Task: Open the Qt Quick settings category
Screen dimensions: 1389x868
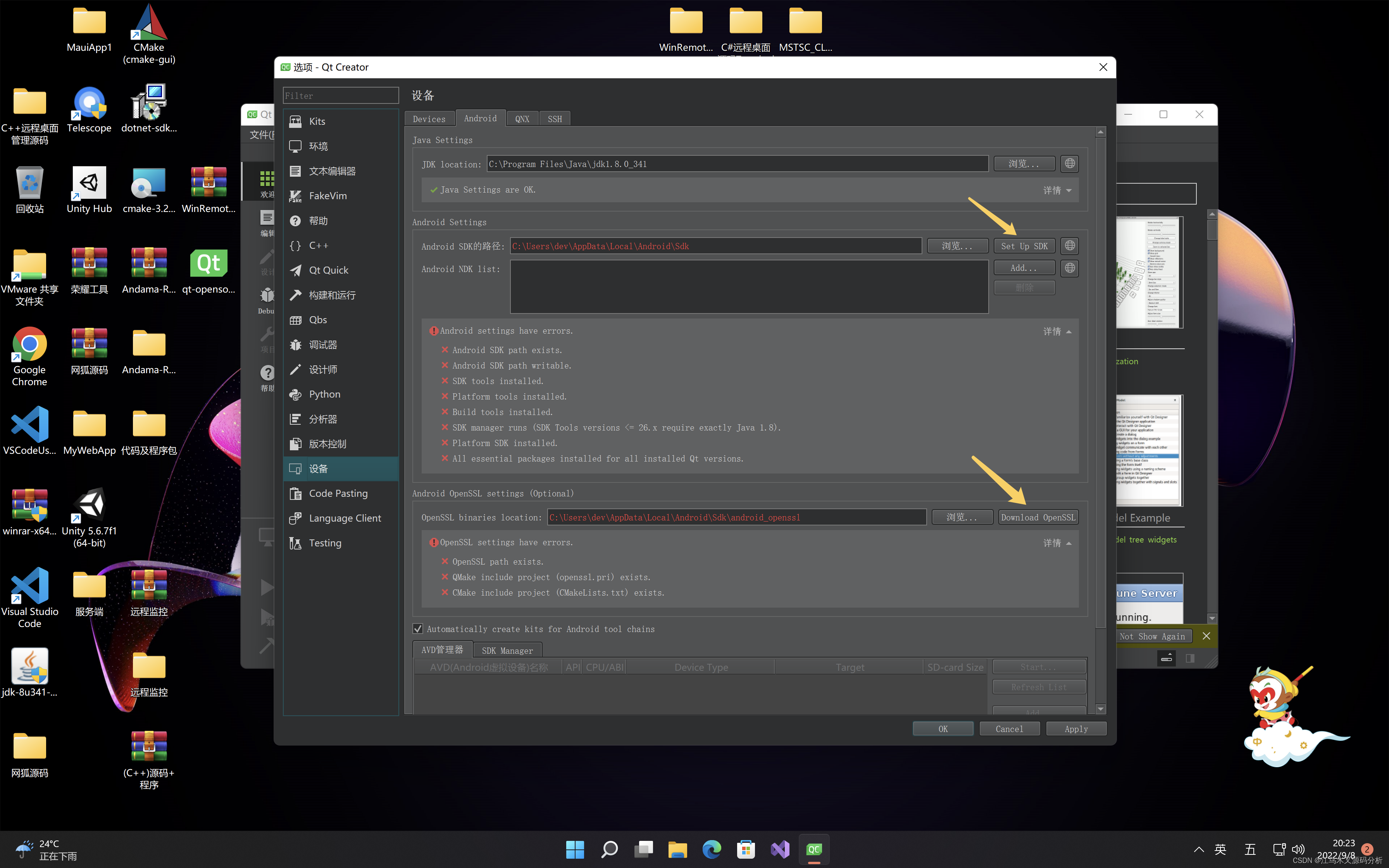Action: [x=328, y=270]
